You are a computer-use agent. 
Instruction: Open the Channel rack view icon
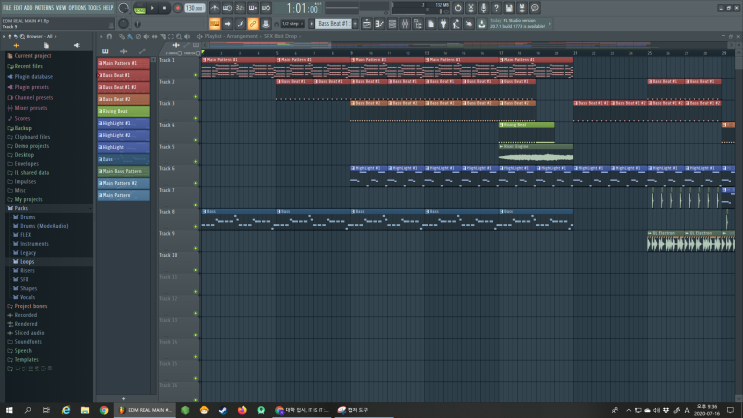[392, 24]
